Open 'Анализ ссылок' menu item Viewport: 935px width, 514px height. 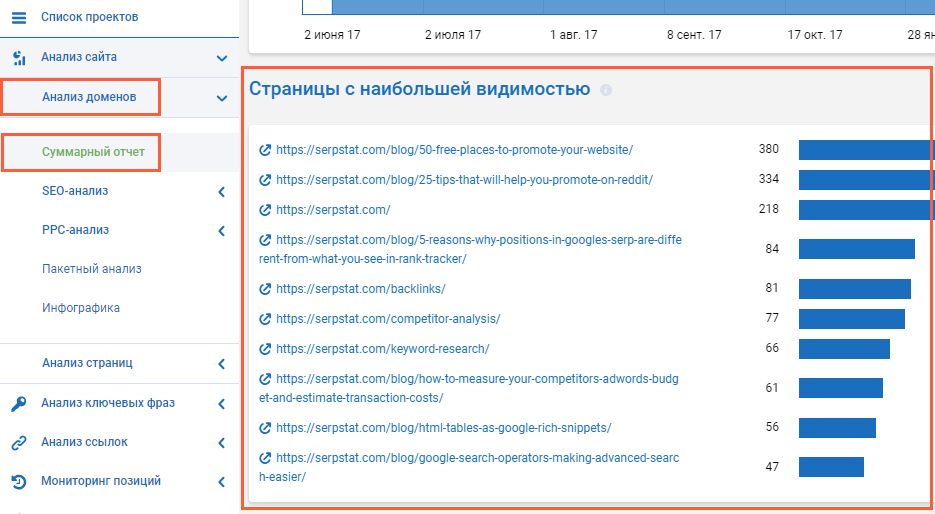coord(84,442)
